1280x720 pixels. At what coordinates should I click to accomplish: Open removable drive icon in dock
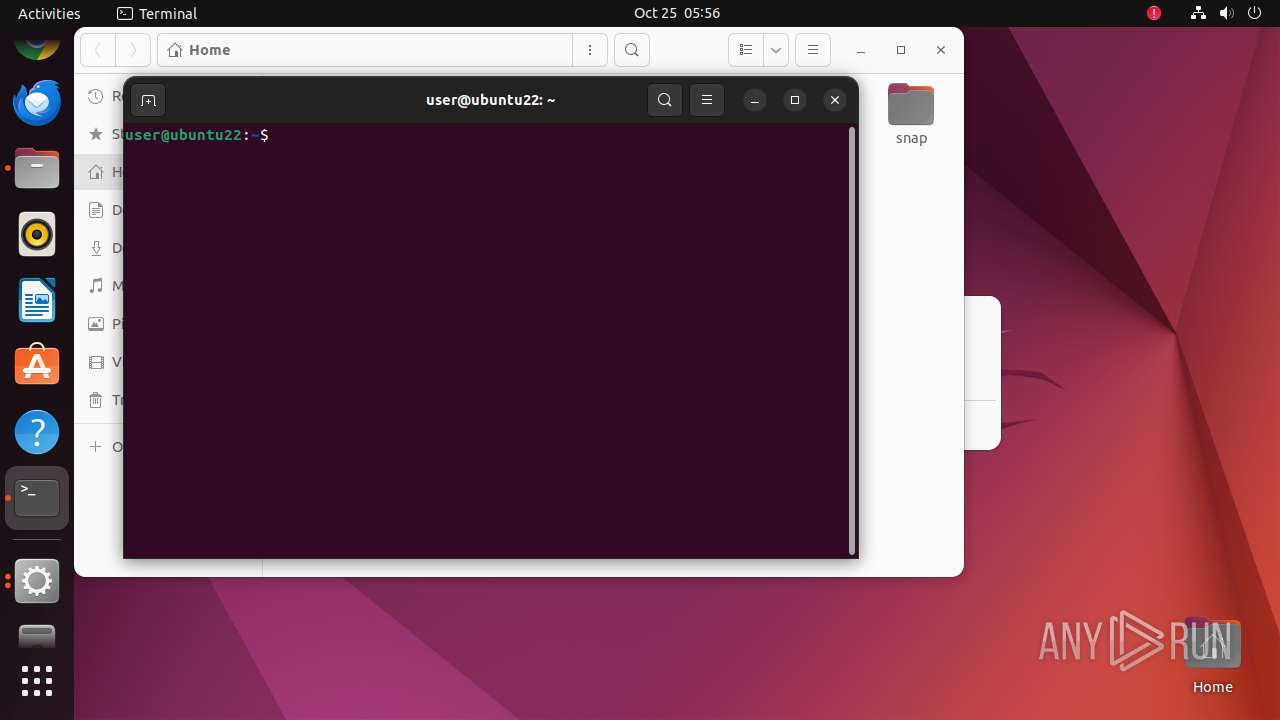click(37, 637)
